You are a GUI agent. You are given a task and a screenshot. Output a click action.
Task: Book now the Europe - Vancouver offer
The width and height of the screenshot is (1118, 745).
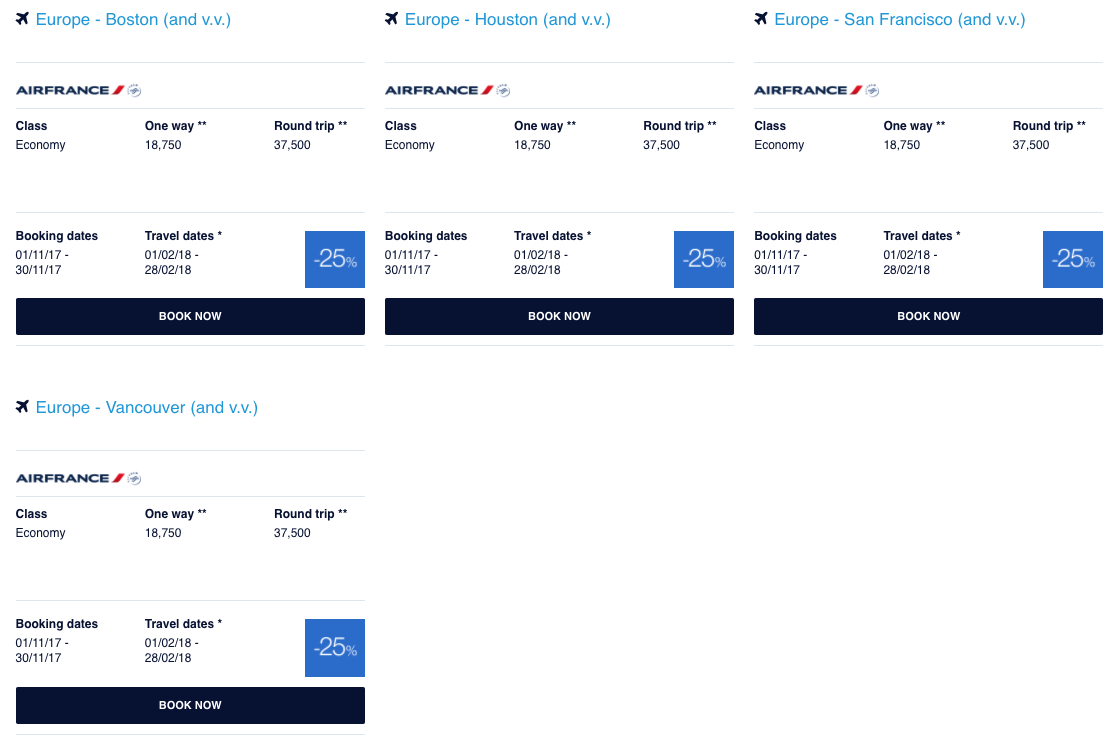coord(190,705)
